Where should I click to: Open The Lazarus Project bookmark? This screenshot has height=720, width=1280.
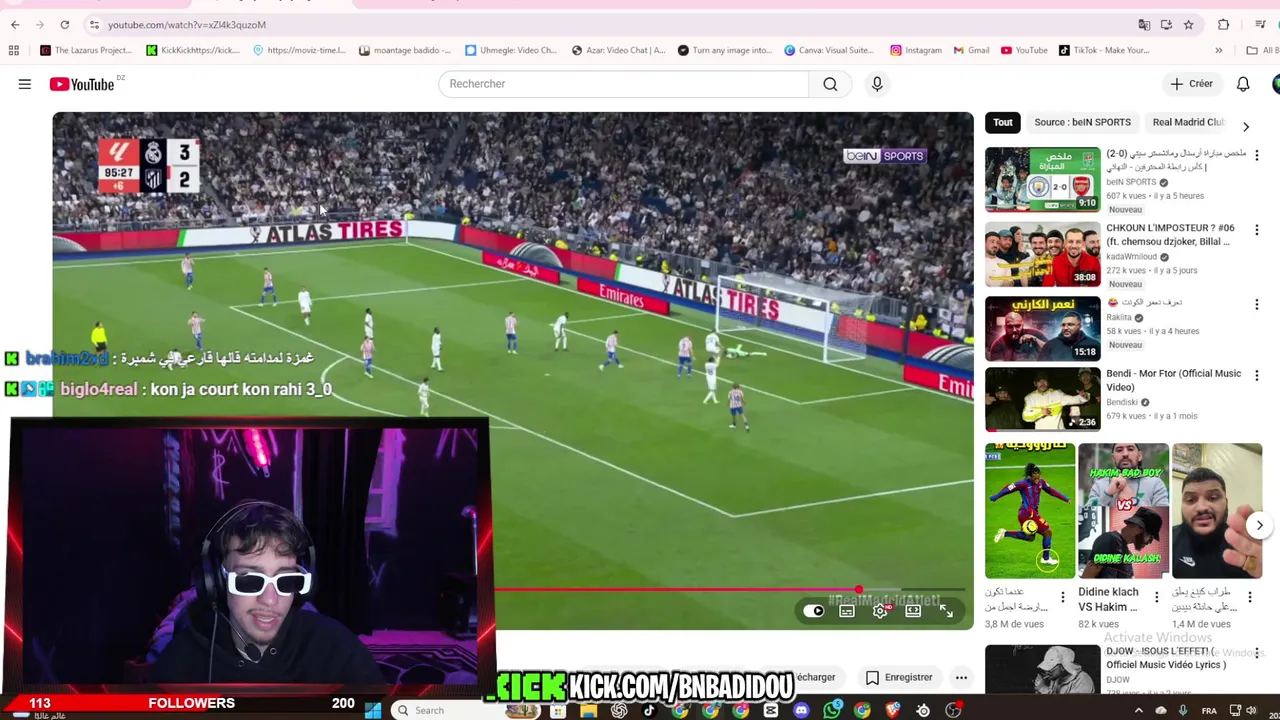pos(86,50)
